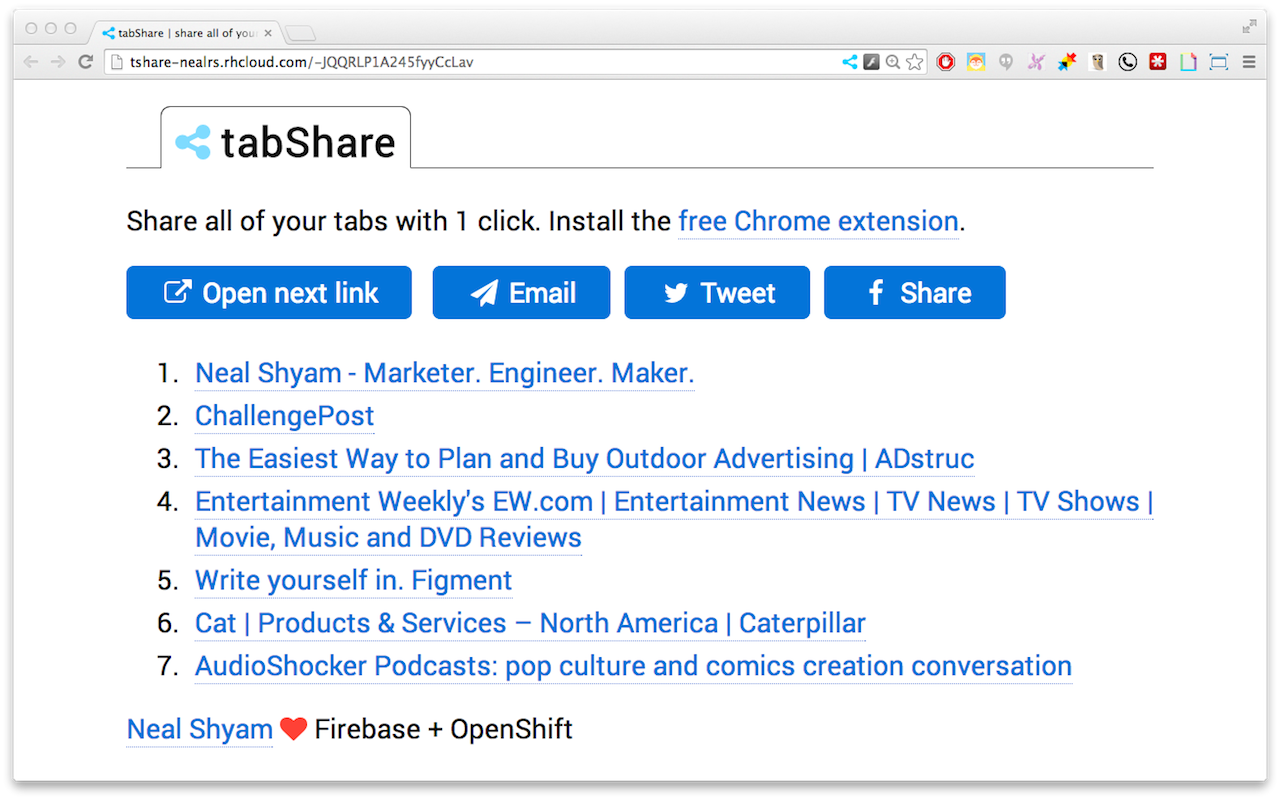Click the colorful arrows extension icon
This screenshot has height=800, width=1280.
point(1067,62)
